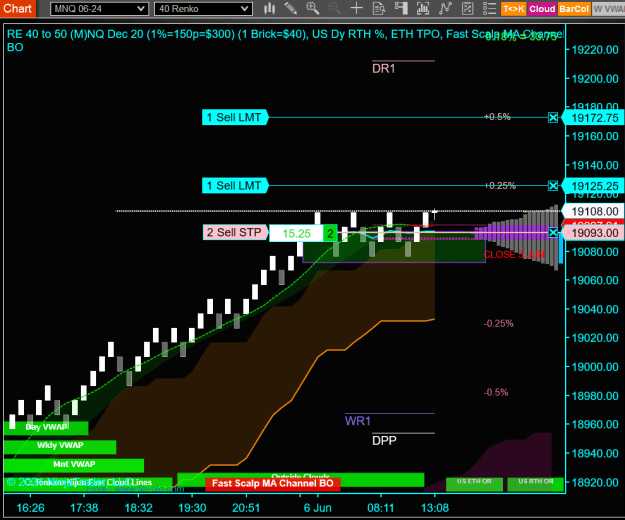Click the Fast Scalp MA Channel BO label
625x520 pixels.
click(273, 484)
